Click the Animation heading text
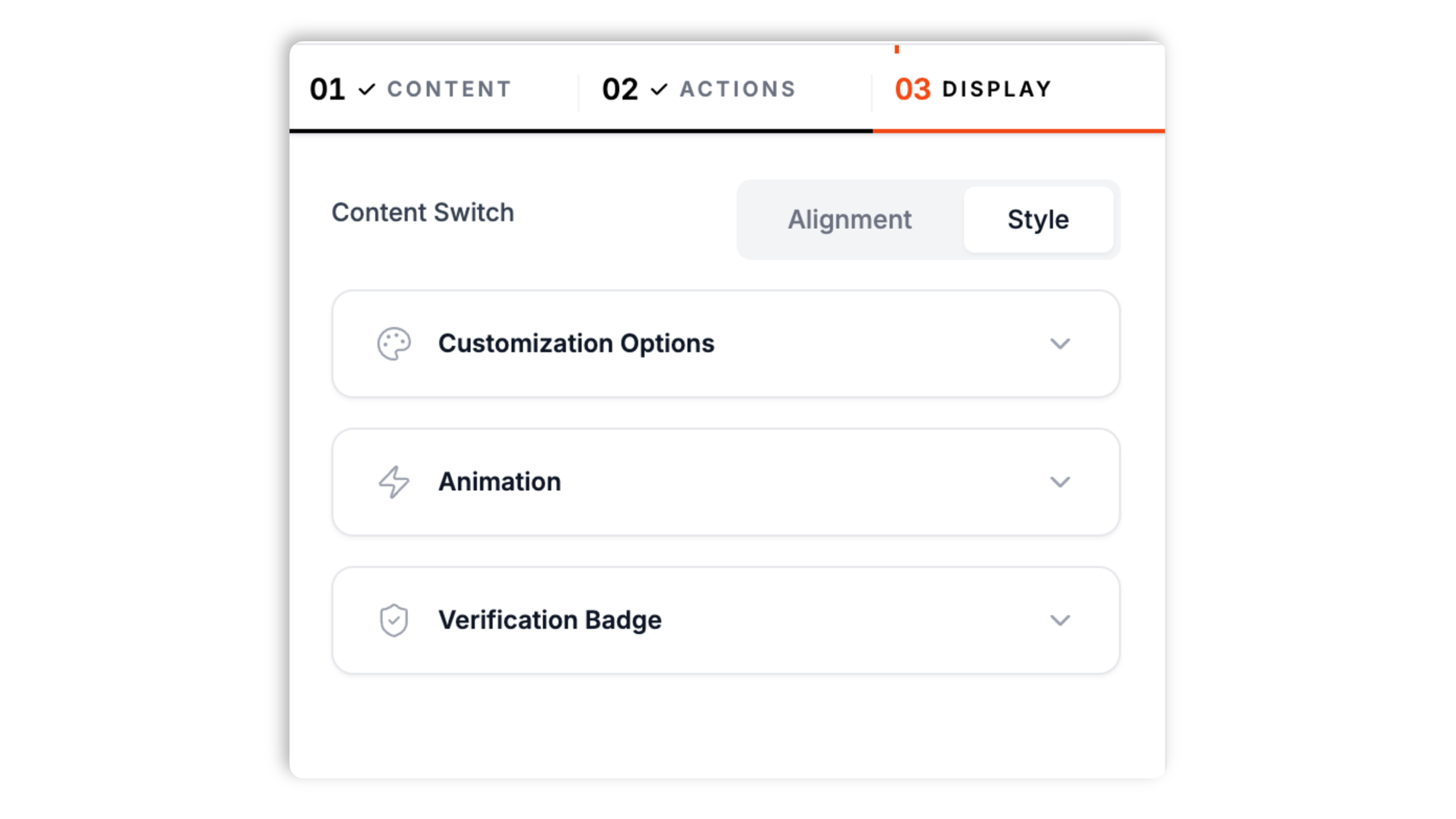 point(500,482)
